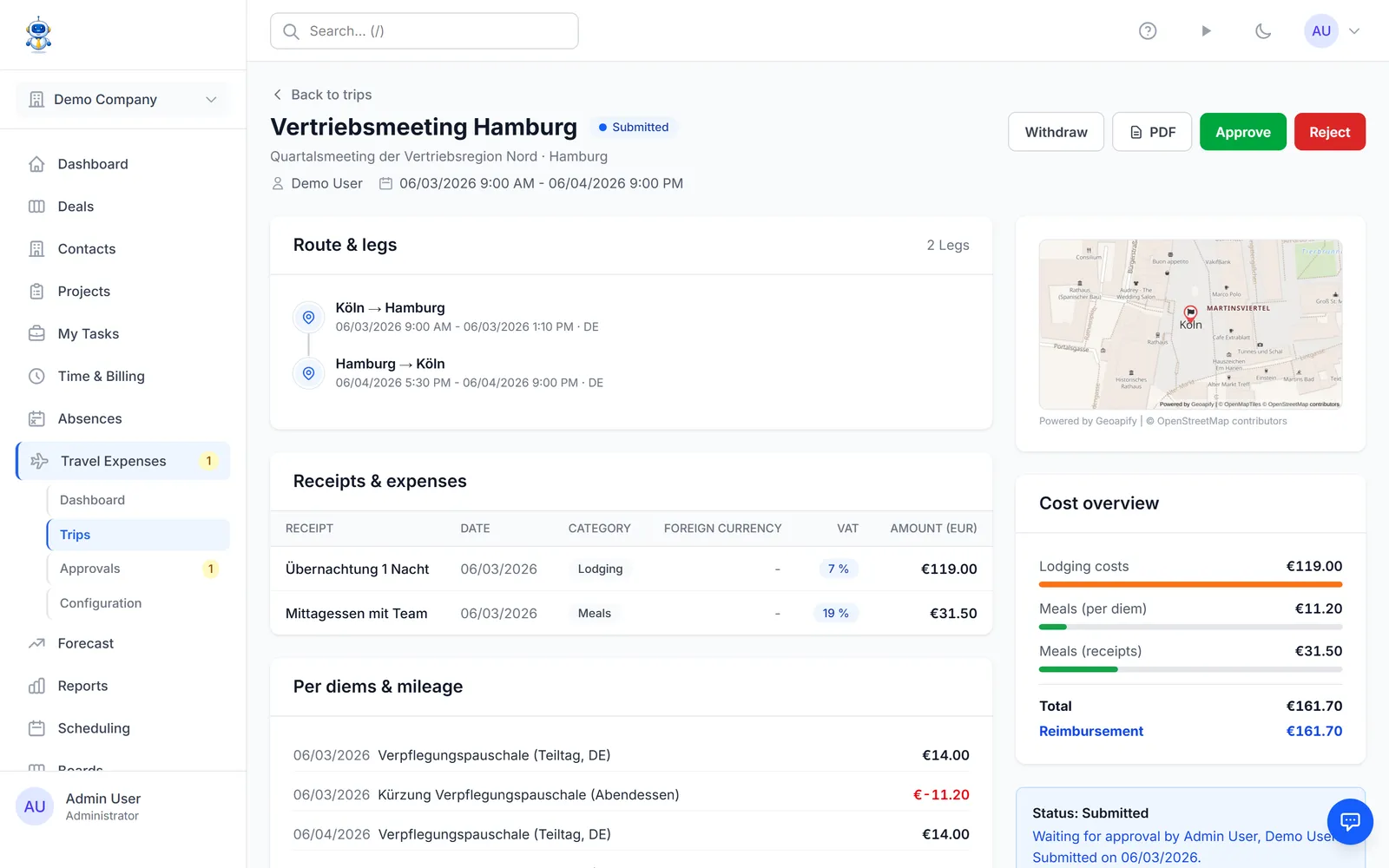Click the Köln → Hamburg leg pin icon

point(308,318)
